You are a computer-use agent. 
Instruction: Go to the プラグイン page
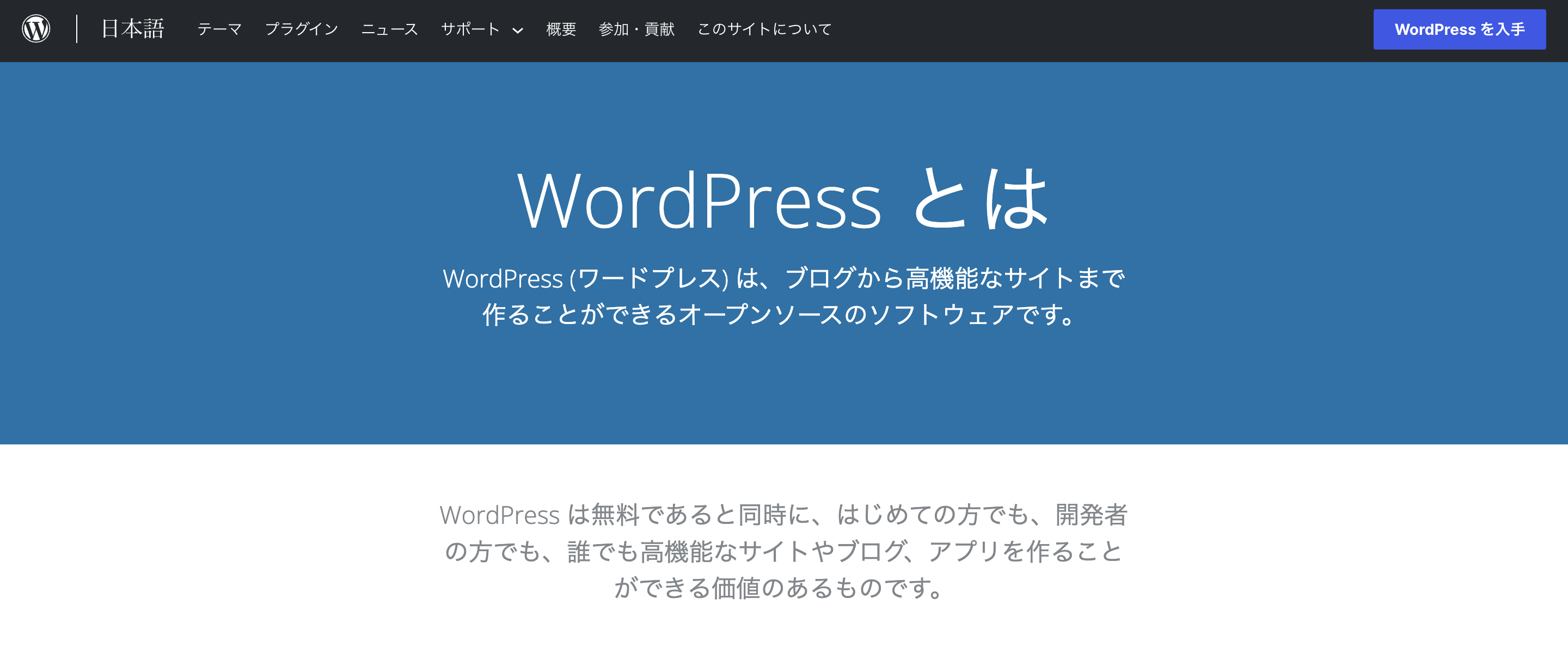coord(301,29)
